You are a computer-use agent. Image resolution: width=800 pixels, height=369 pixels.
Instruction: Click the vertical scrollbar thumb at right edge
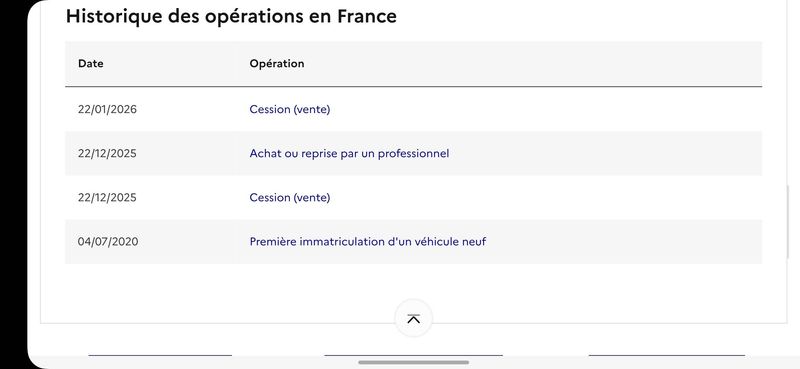[788, 222]
